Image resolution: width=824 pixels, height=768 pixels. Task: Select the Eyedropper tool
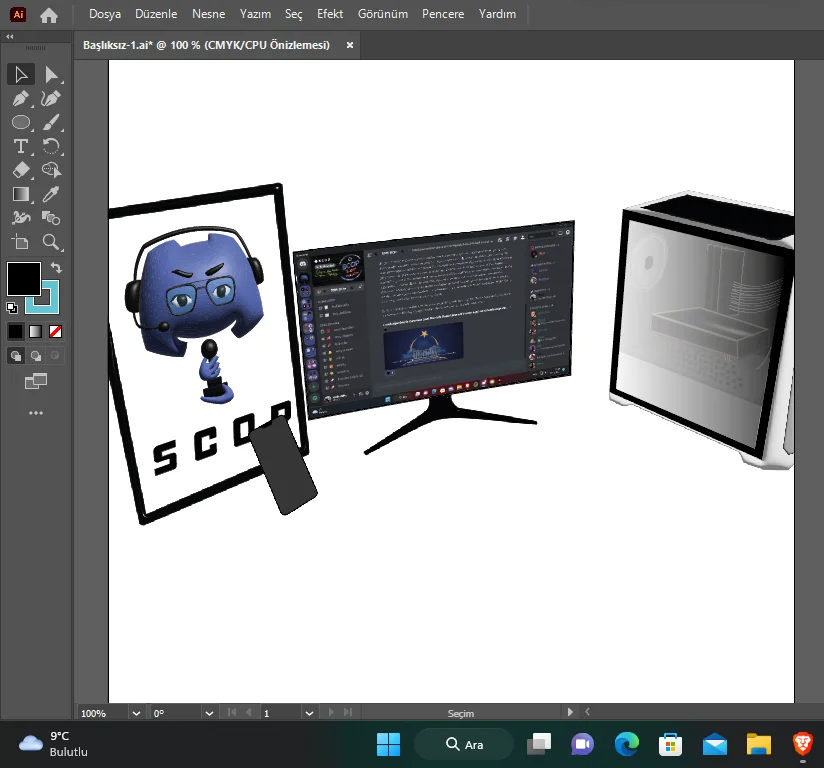pyautogui.click(x=51, y=194)
